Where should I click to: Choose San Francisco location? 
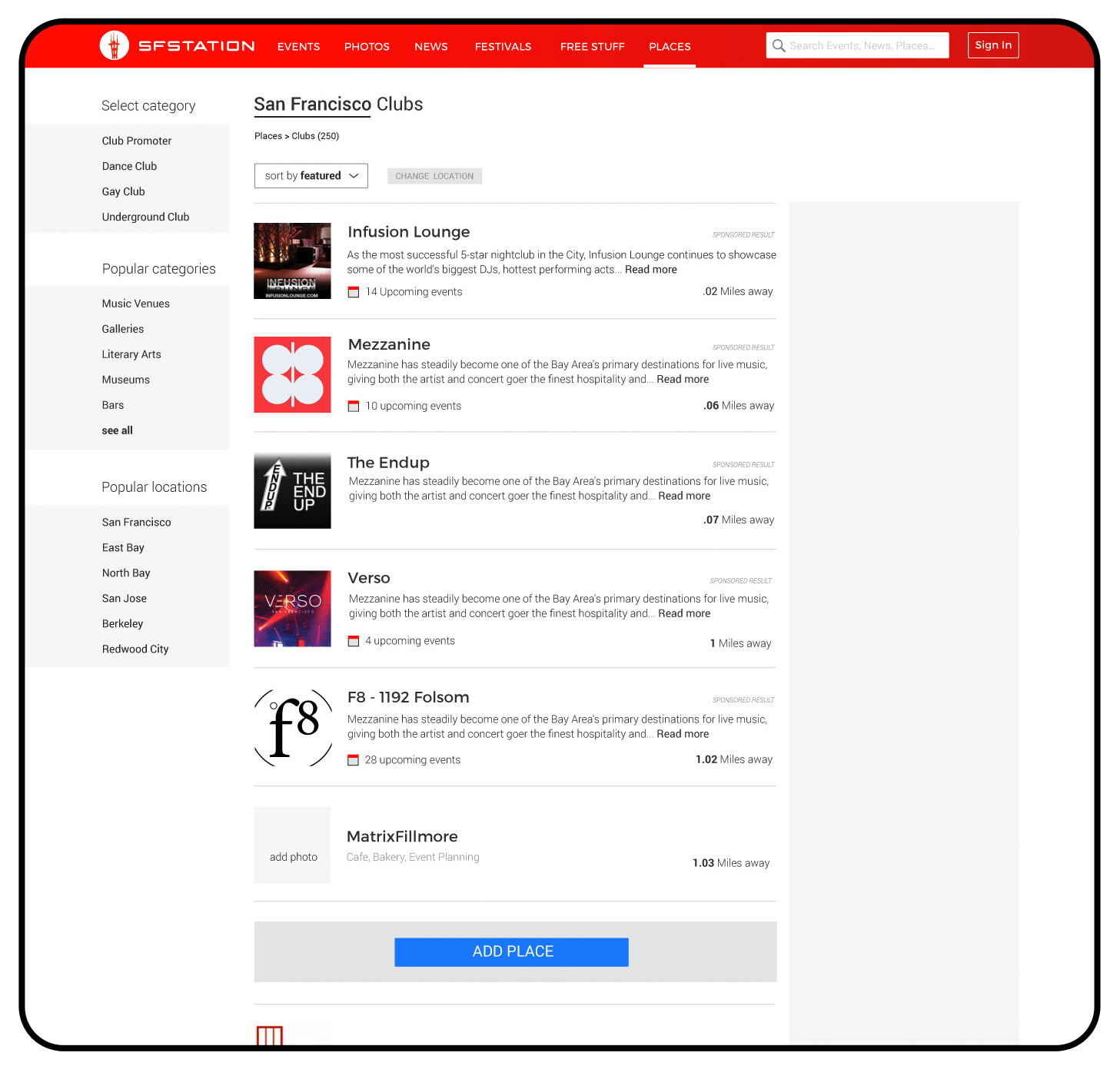137,522
